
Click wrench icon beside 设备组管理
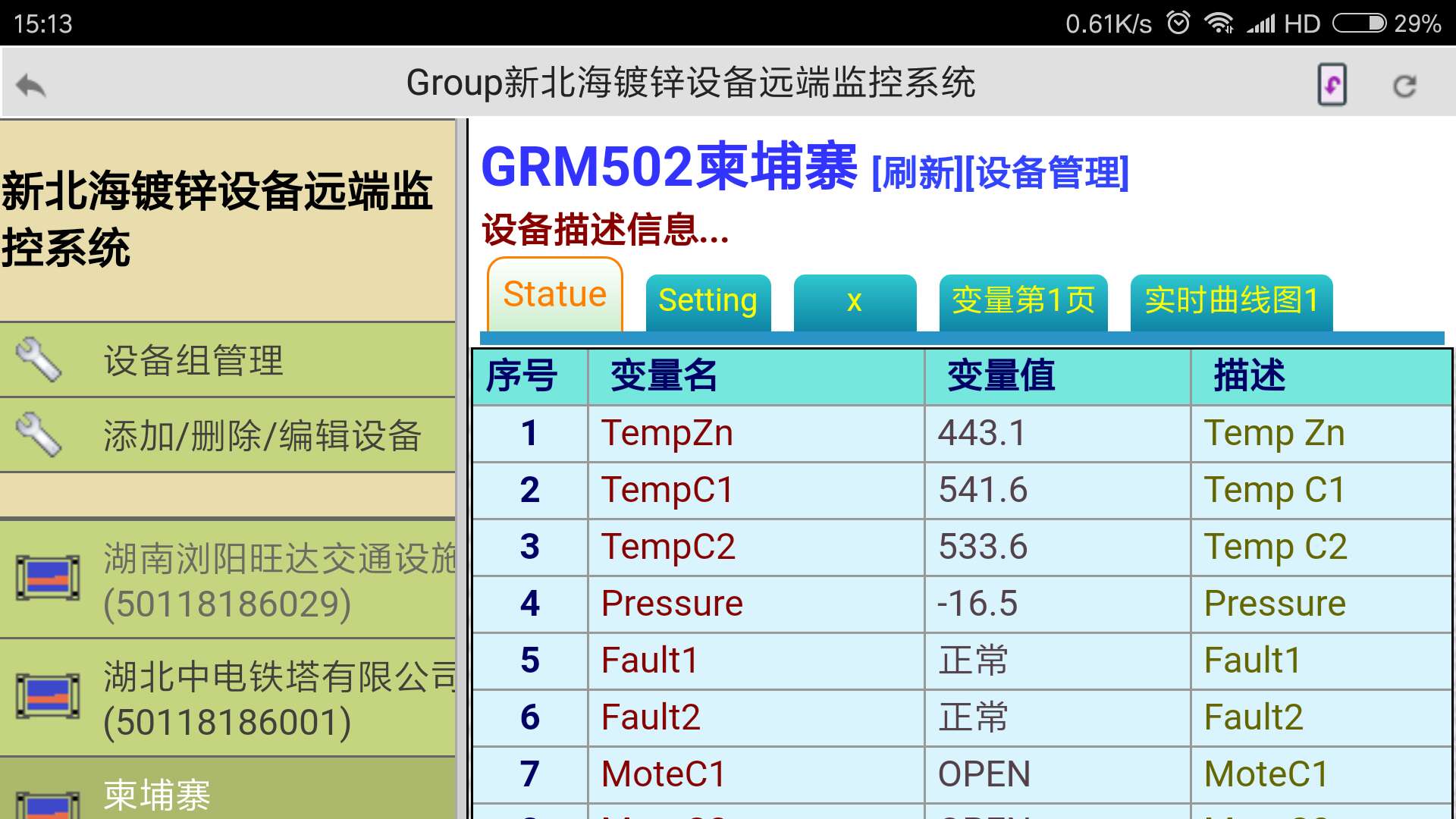point(39,359)
